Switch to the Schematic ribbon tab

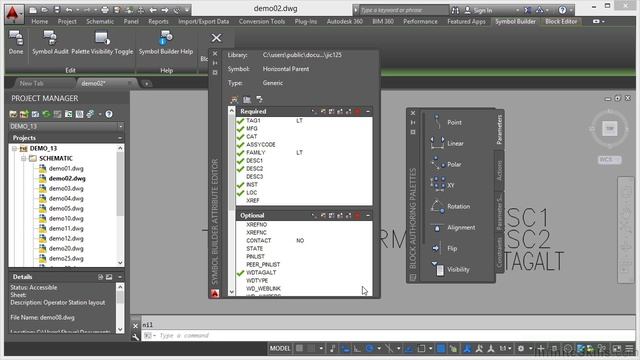[100, 21]
